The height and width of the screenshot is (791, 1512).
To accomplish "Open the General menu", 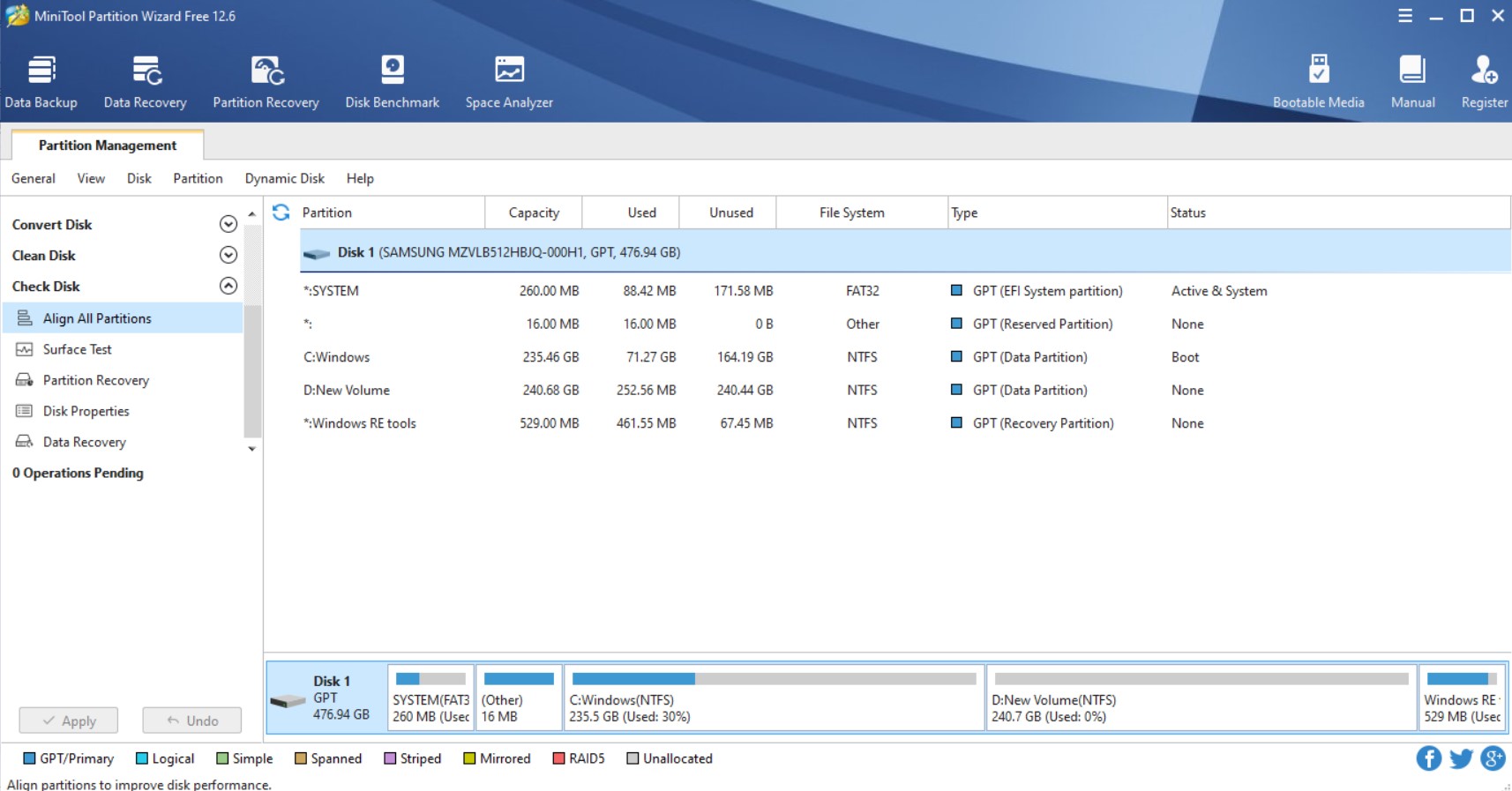I will 34,178.
